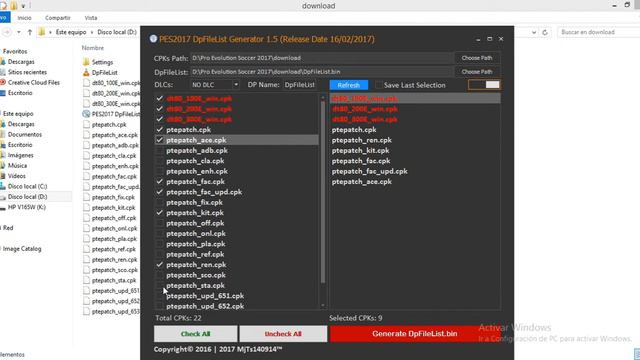Viewport: 640px width, 360px height.
Task: Expand the Explorer address bar history dropdown
Action: (x=533, y=32)
